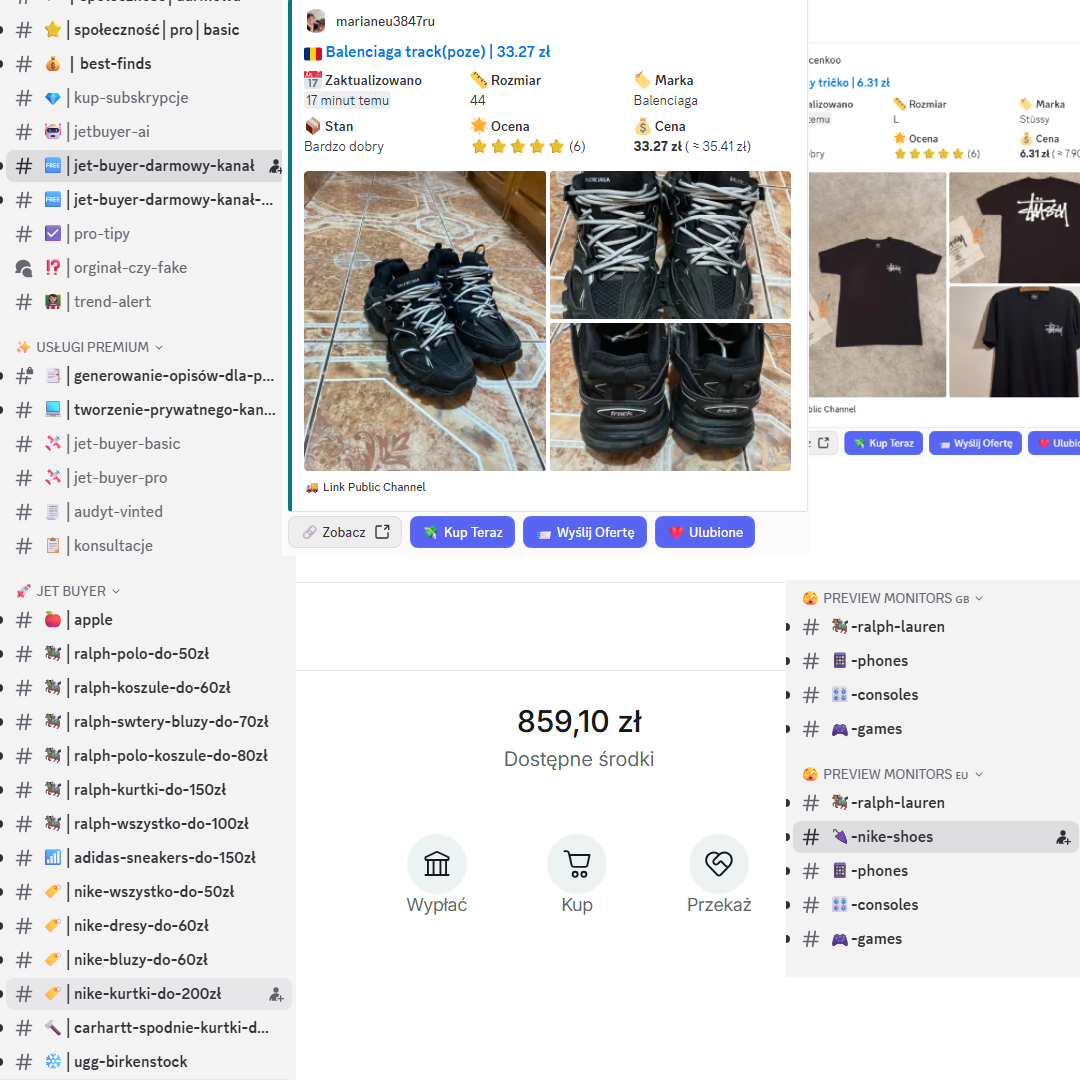Click add-member icon on -nike-shoes channel
Screen dimensions: 1080x1080
pos(1063,837)
